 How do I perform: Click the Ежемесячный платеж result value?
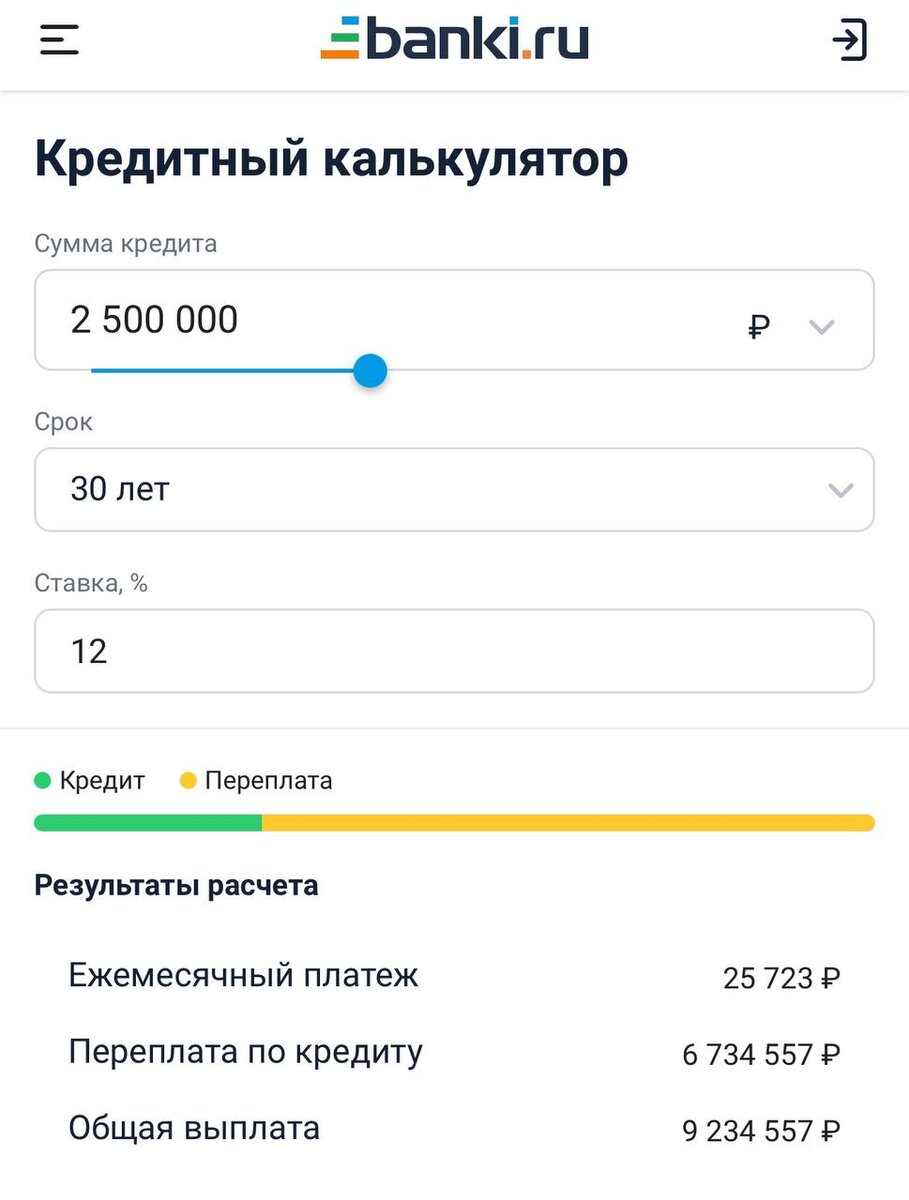click(784, 977)
